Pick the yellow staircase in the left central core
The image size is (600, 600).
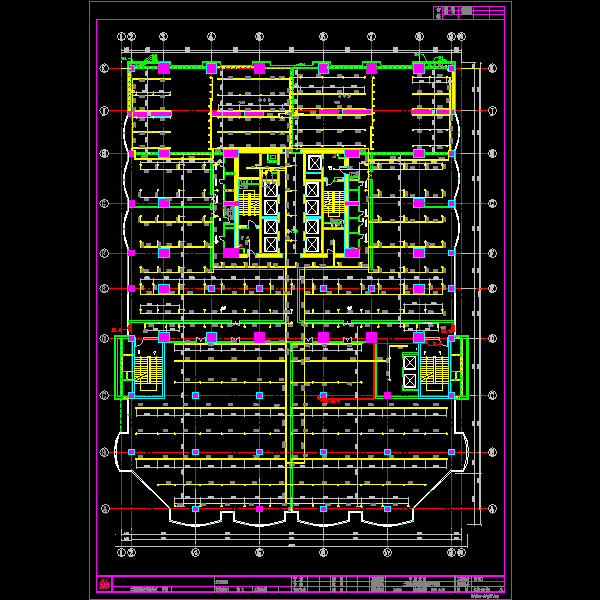tap(249, 204)
